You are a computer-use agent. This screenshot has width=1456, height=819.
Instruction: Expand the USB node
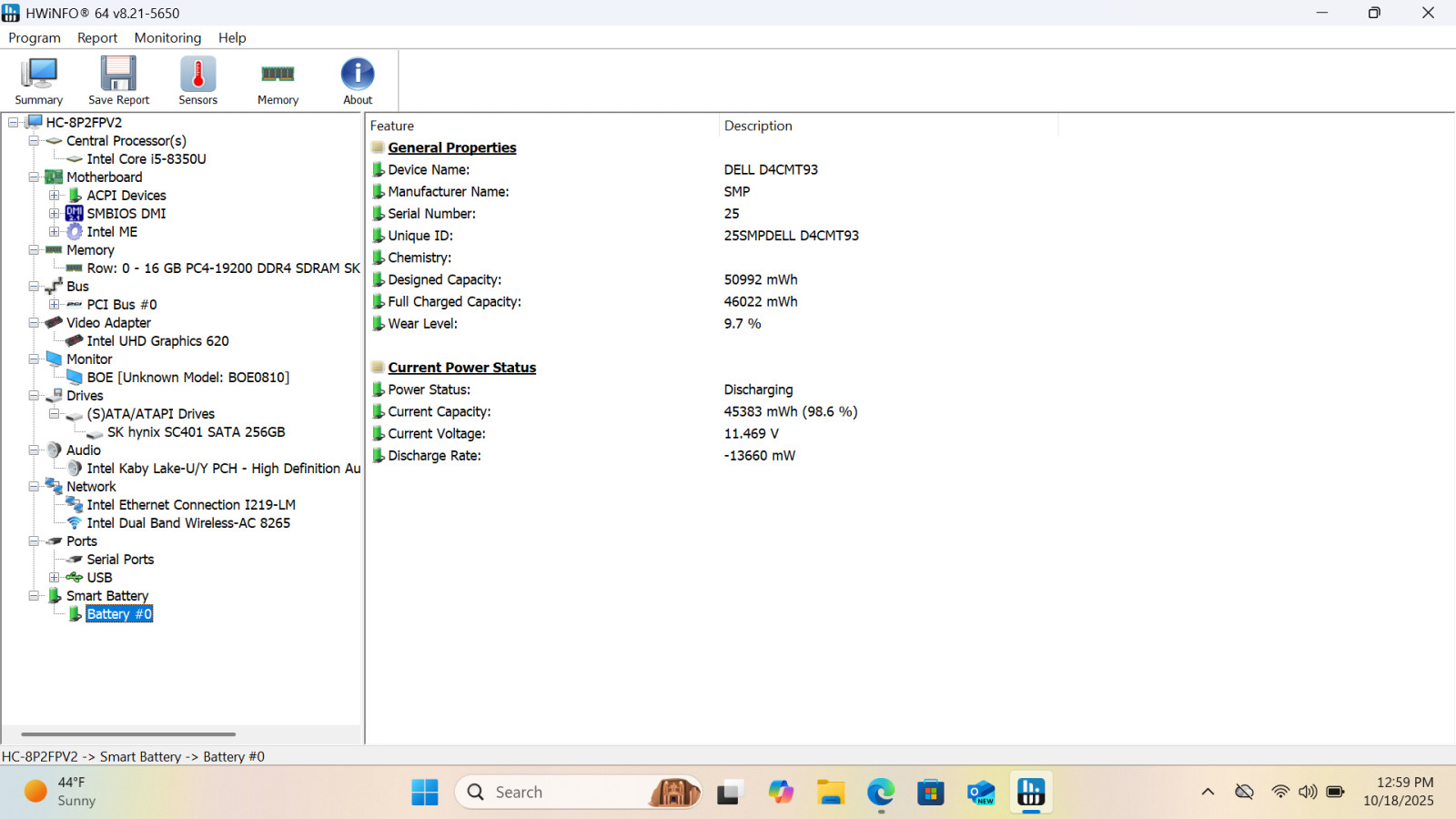click(55, 577)
